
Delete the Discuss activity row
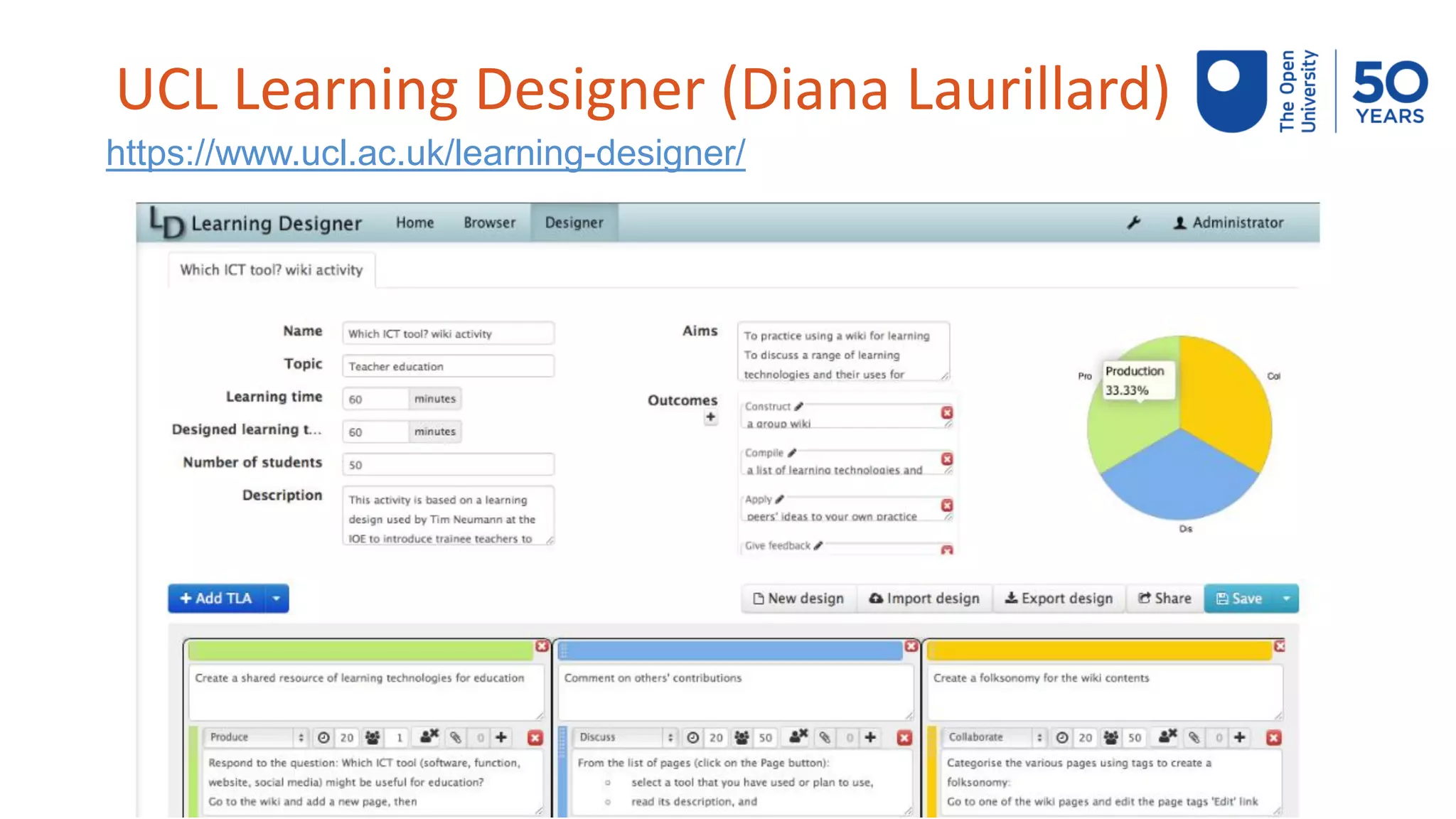pos(904,738)
